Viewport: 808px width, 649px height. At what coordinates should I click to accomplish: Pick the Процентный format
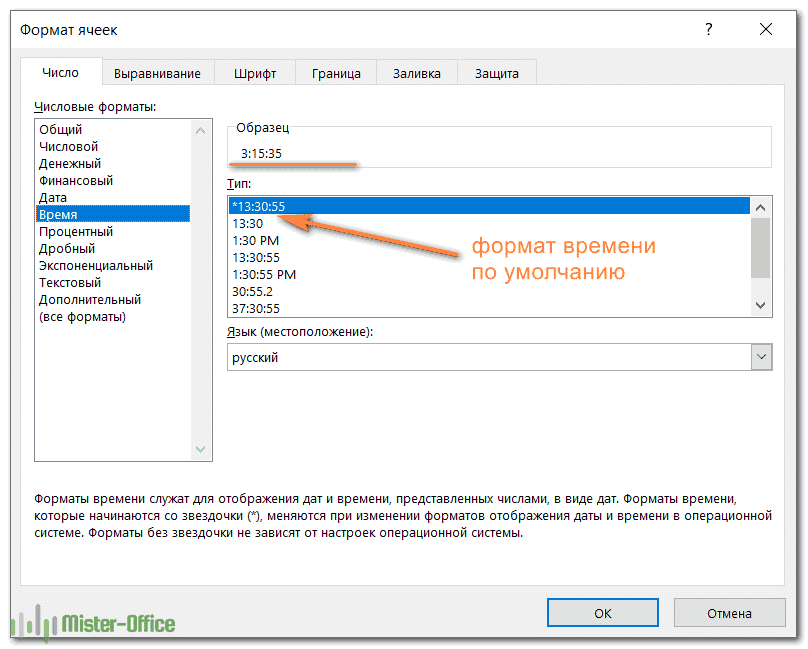point(113,232)
